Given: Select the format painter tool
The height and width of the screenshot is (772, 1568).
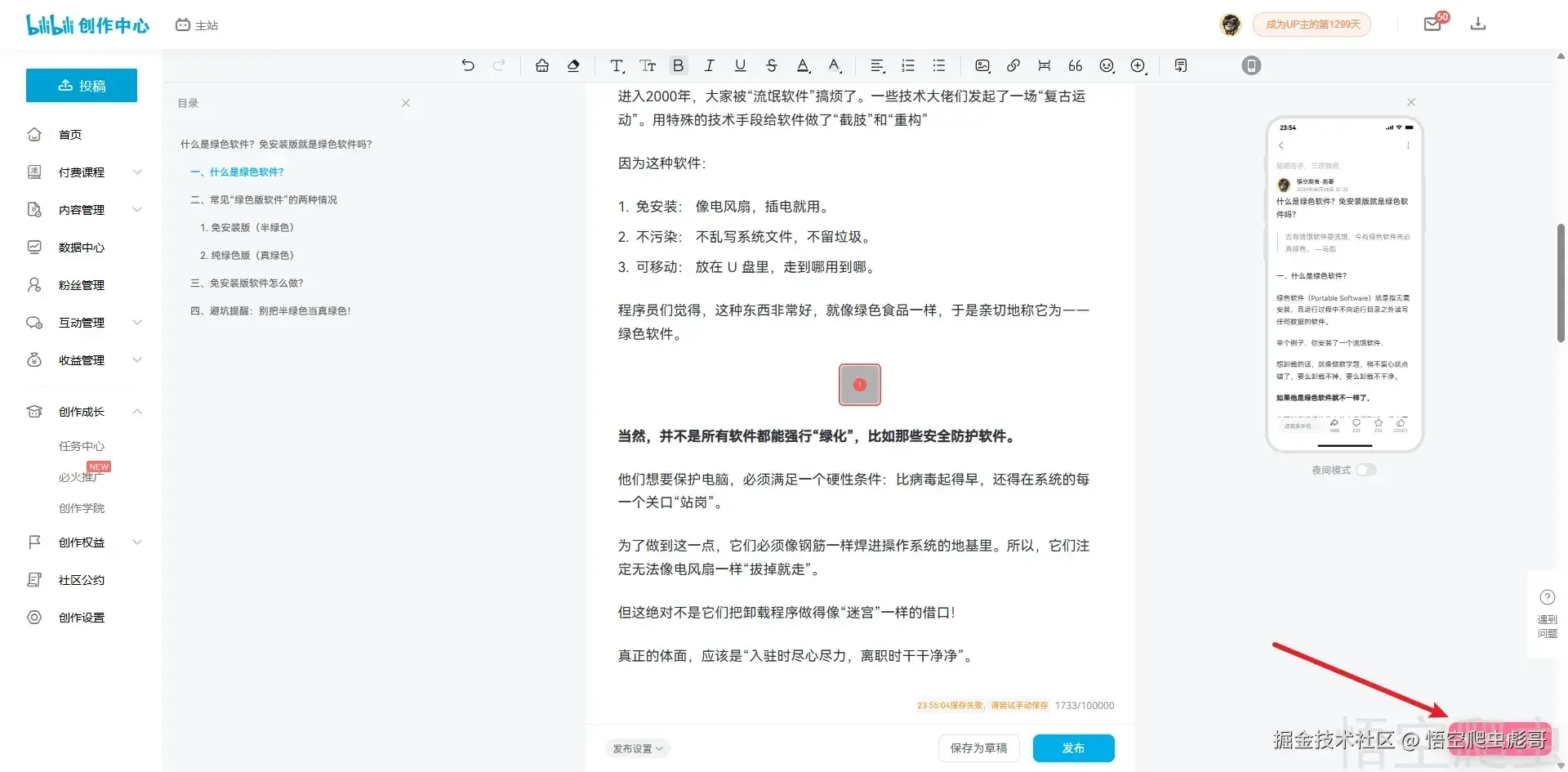Looking at the screenshot, I should (542, 65).
